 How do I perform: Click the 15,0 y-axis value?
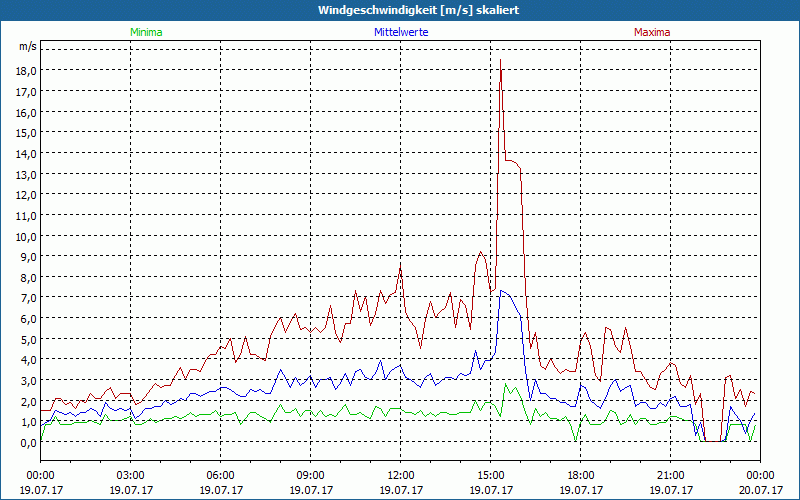28,133
